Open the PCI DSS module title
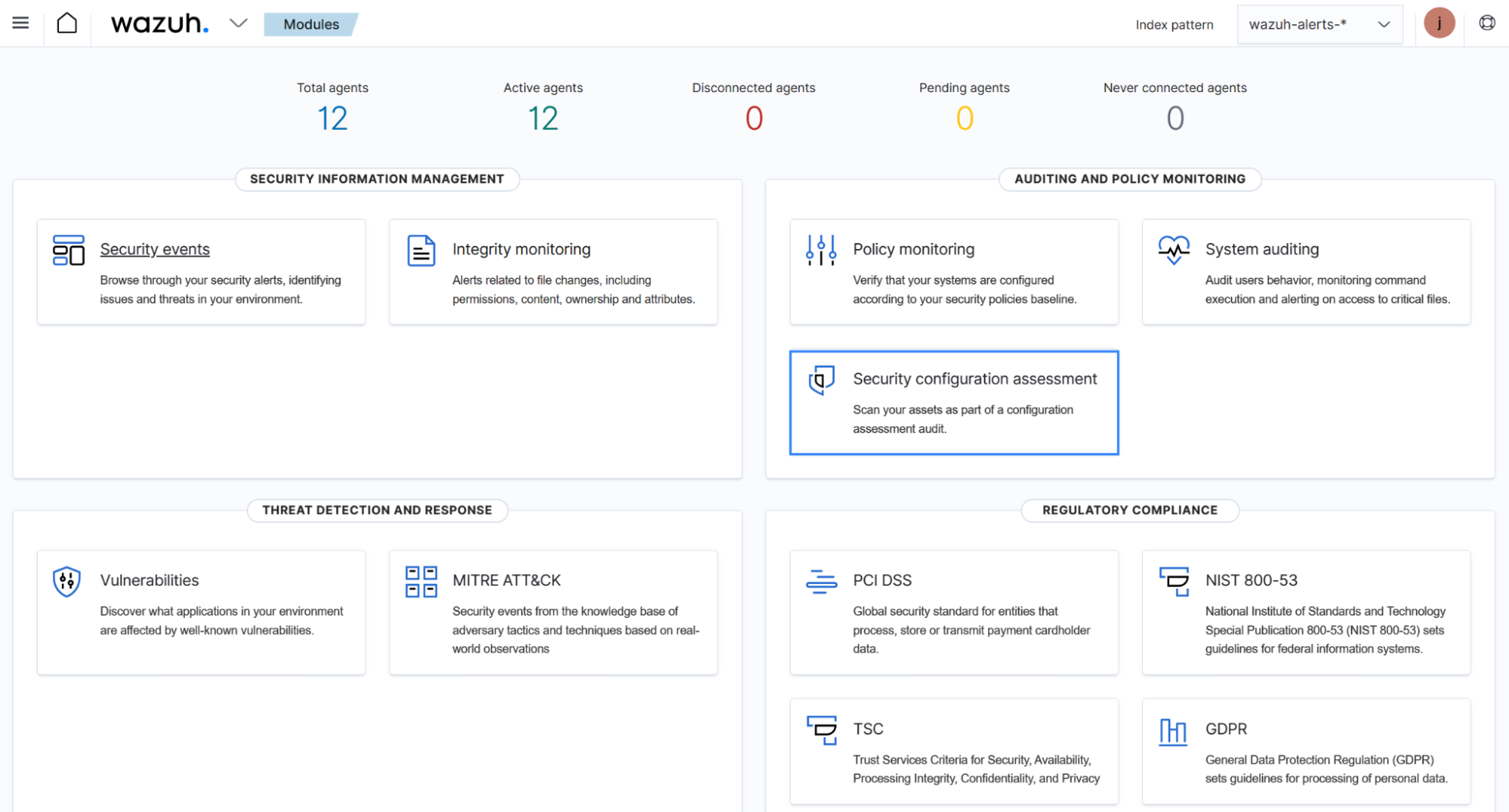The height and width of the screenshot is (812, 1509). coord(882,580)
